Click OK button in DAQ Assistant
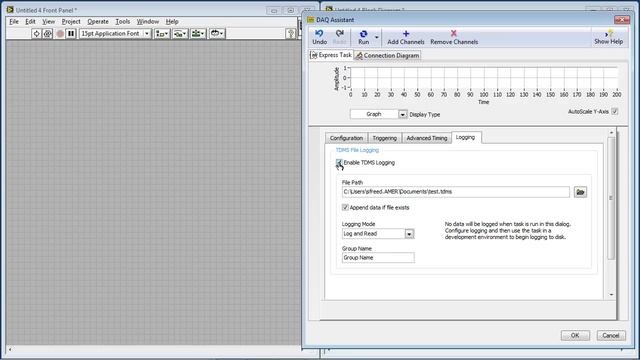Viewport: 640px width, 360px height. 575,336
